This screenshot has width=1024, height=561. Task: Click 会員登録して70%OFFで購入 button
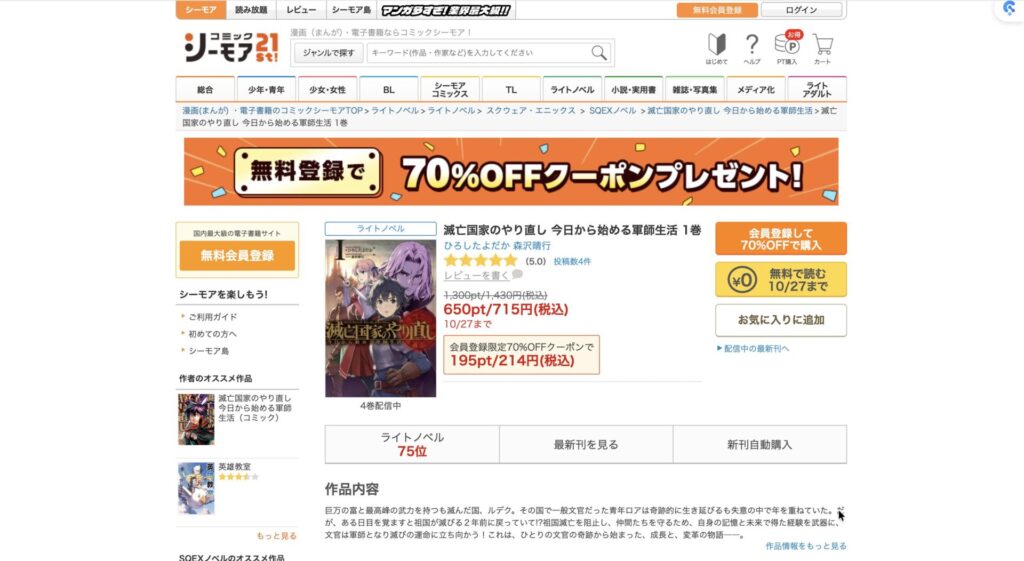click(x=780, y=238)
